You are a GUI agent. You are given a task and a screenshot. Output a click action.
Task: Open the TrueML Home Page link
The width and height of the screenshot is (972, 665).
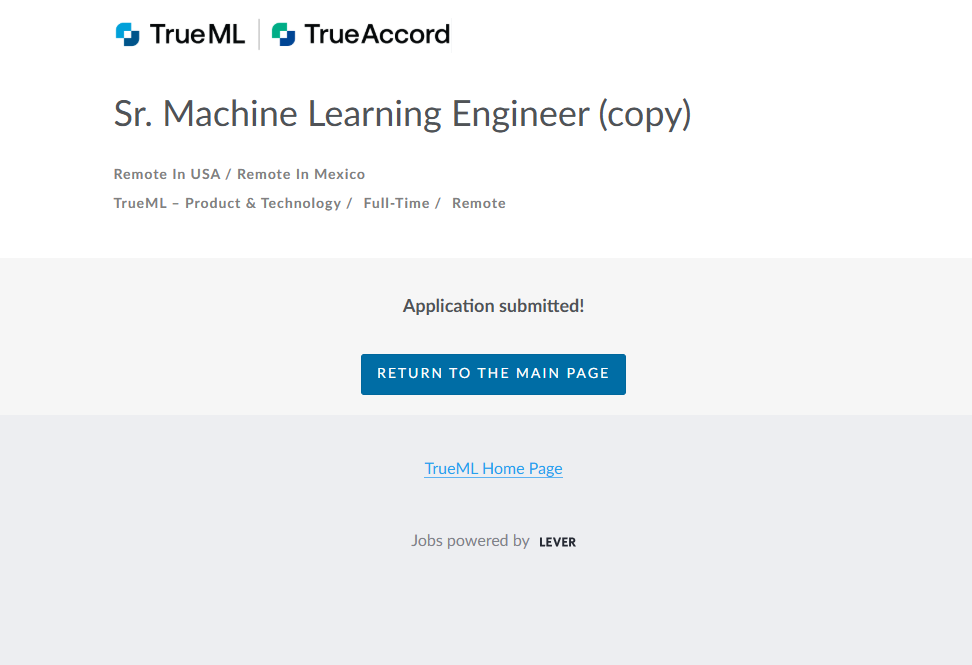tap(493, 468)
